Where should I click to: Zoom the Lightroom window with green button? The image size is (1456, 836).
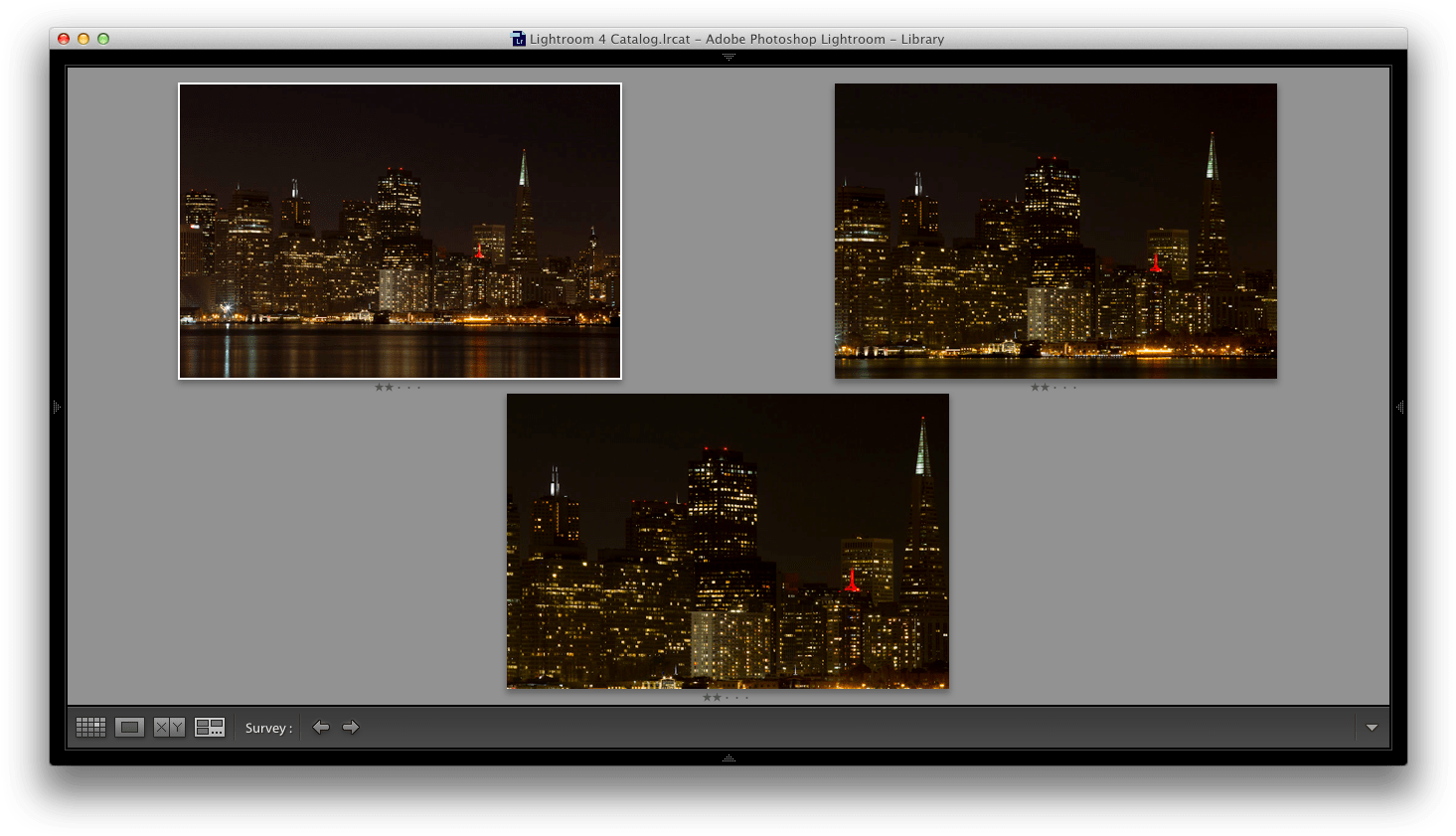103,39
